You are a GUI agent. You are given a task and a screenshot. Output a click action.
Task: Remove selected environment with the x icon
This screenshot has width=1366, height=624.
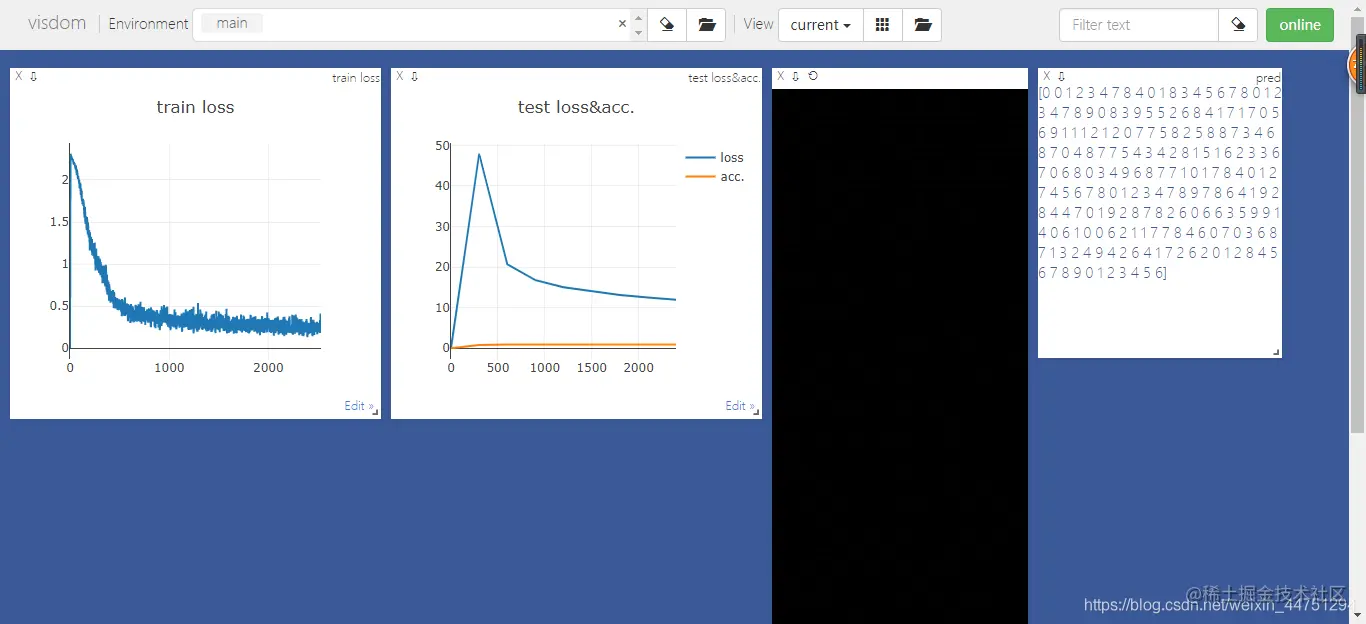point(622,24)
